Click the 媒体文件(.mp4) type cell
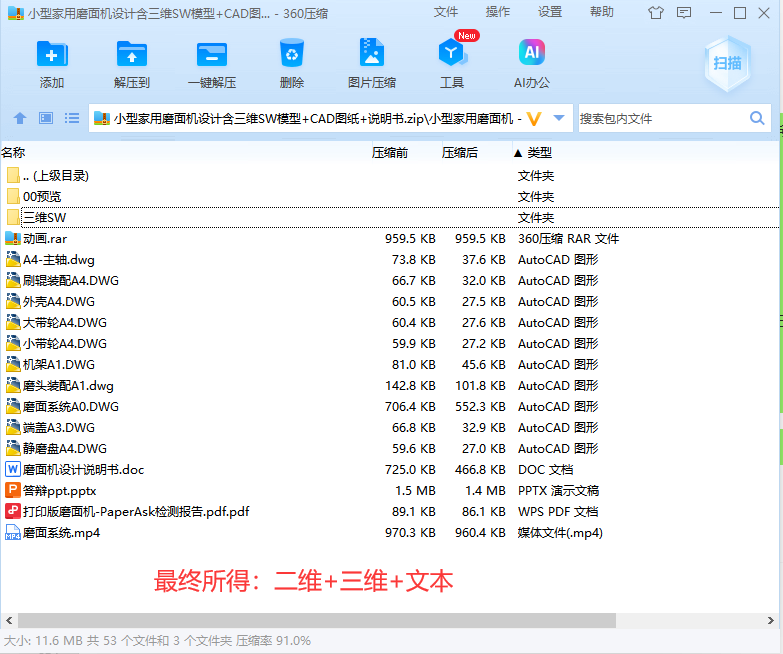 click(560, 533)
